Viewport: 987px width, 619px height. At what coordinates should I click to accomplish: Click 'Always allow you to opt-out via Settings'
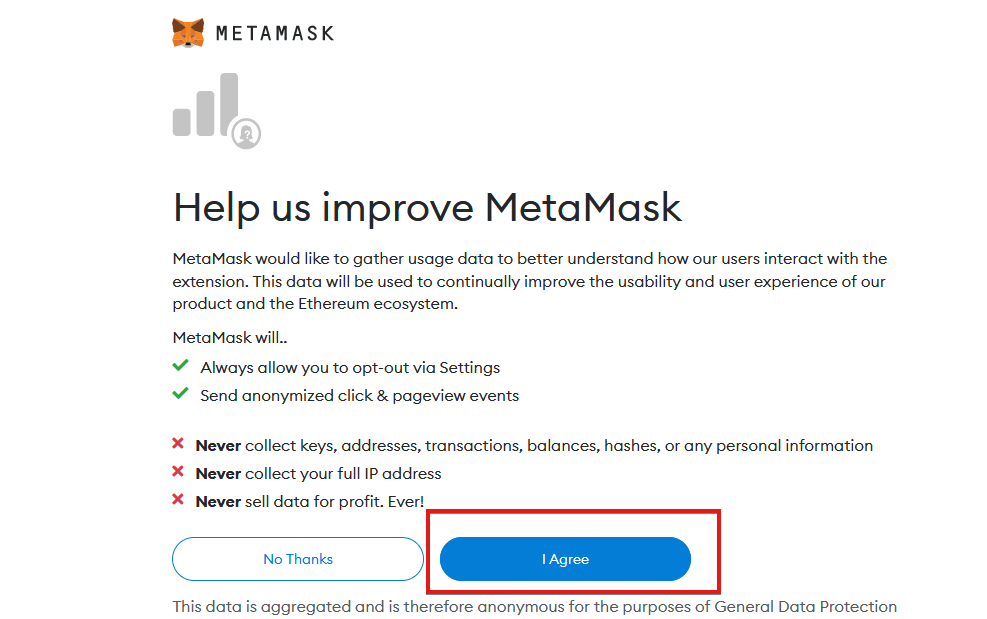click(350, 368)
